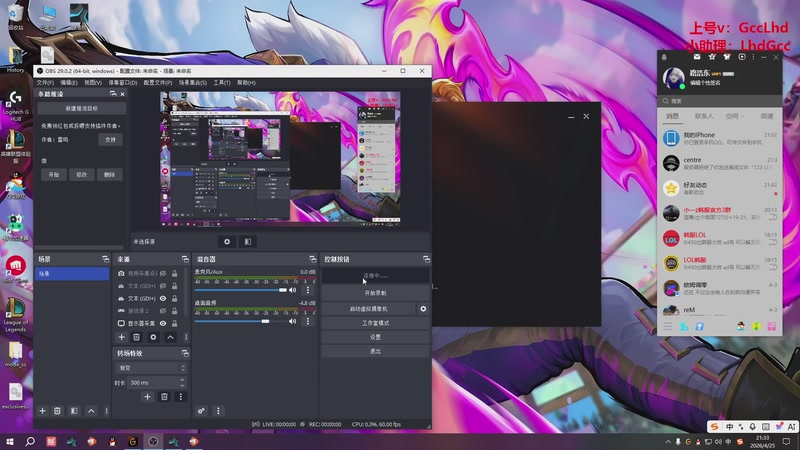Open scene filters icon in 场景 panel

pyautogui.click(x=74, y=411)
